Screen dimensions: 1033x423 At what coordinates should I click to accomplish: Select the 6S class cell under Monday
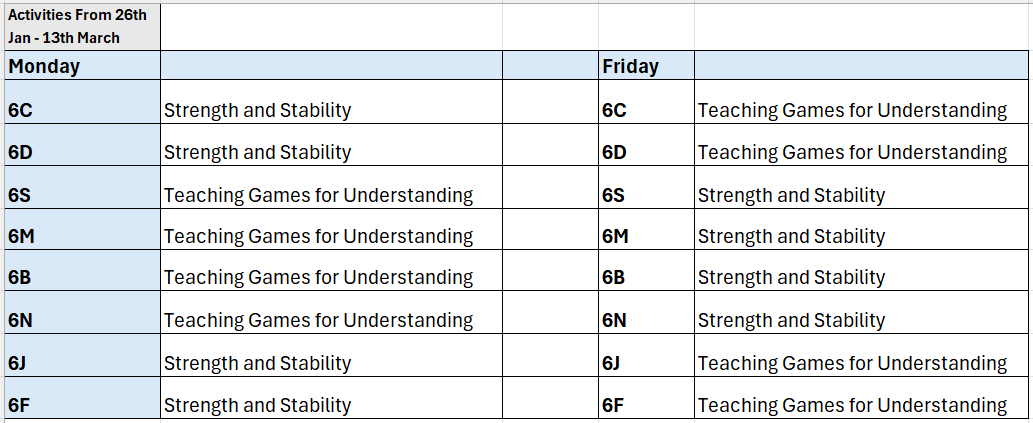[x=80, y=195]
